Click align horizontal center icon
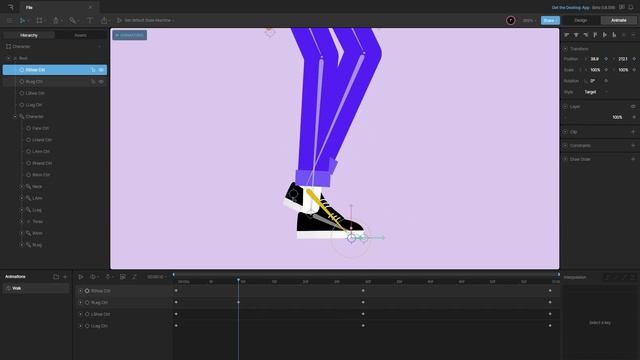This screenshot has width=640, height=360. tap(576, 36)
